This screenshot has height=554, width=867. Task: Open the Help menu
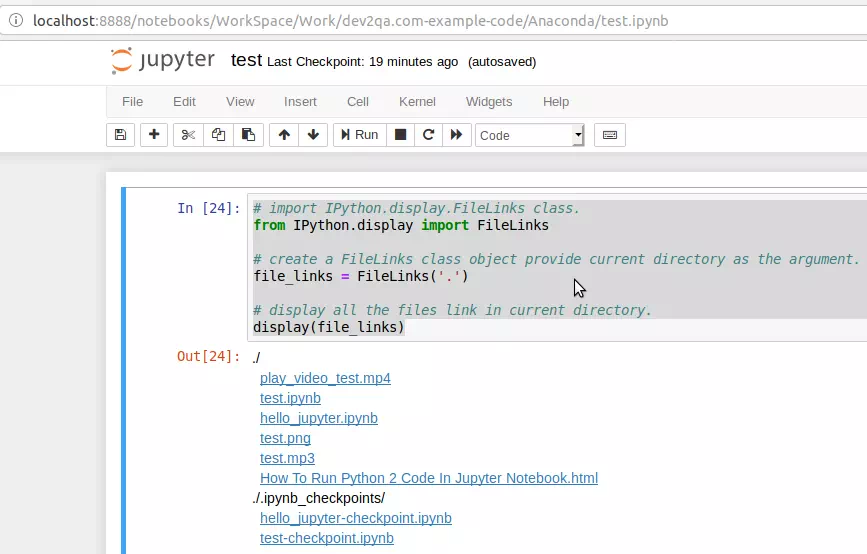[556, 102]
